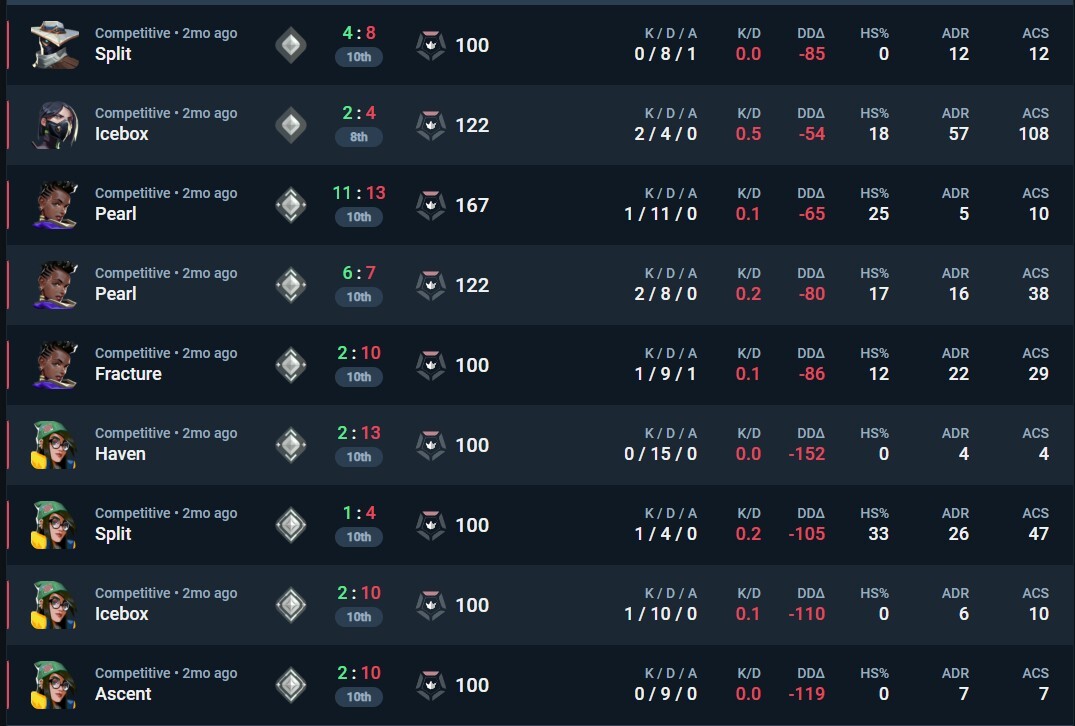
Task: Open the Pearl match with score 6:7
Action: tap(540, 285)
